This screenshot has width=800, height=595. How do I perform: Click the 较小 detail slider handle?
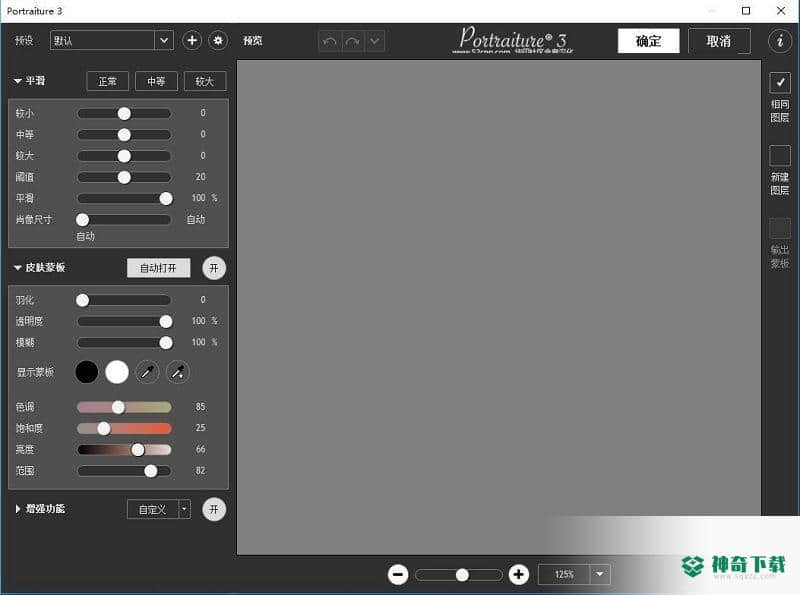[124, 113]
